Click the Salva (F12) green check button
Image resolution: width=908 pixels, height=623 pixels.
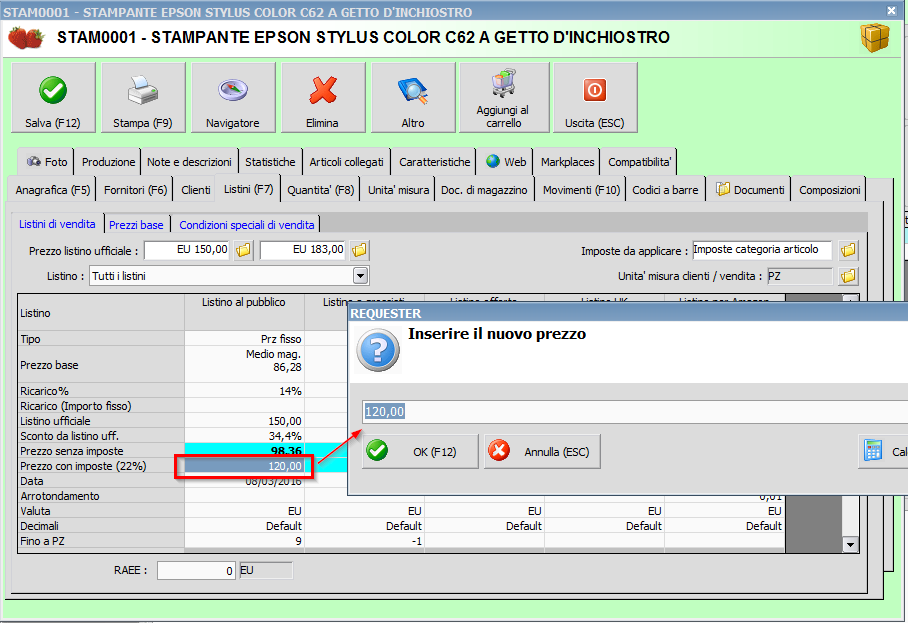(53, 98)
